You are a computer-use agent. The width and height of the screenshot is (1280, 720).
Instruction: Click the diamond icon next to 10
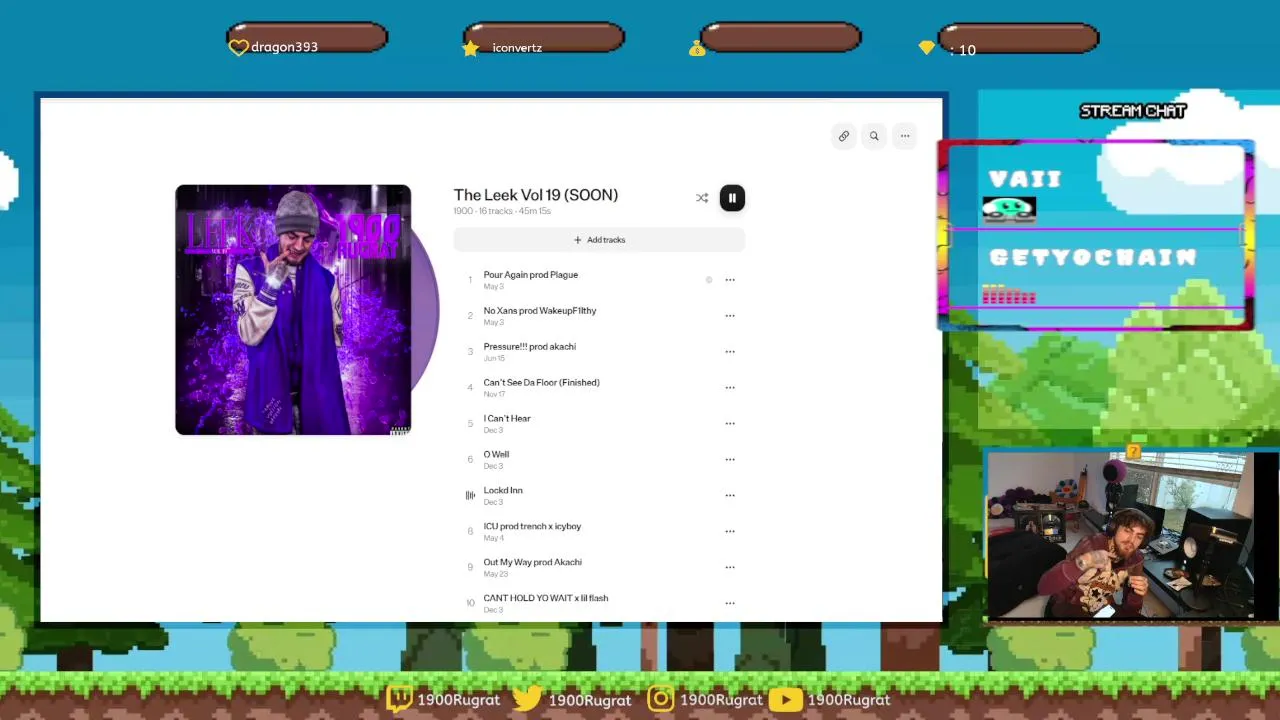926,48
